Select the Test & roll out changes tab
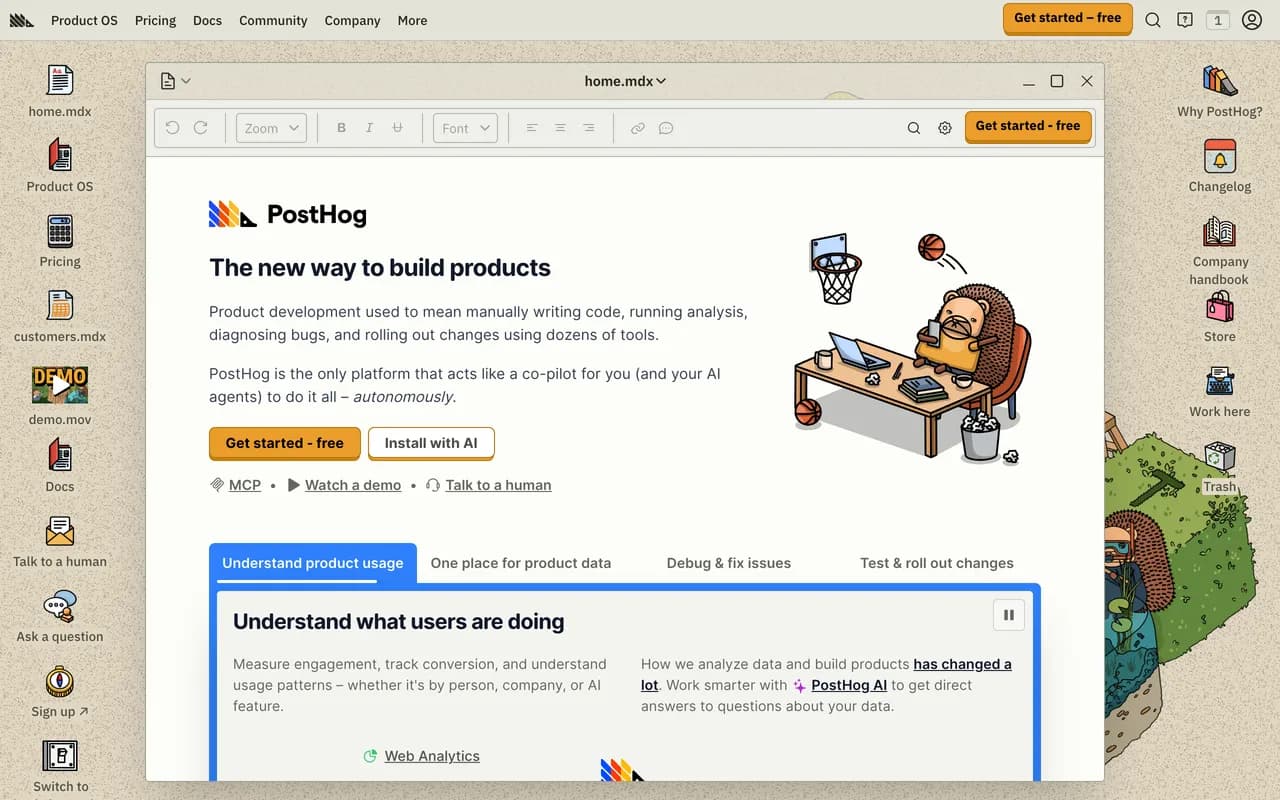 (x=937, y=563)
